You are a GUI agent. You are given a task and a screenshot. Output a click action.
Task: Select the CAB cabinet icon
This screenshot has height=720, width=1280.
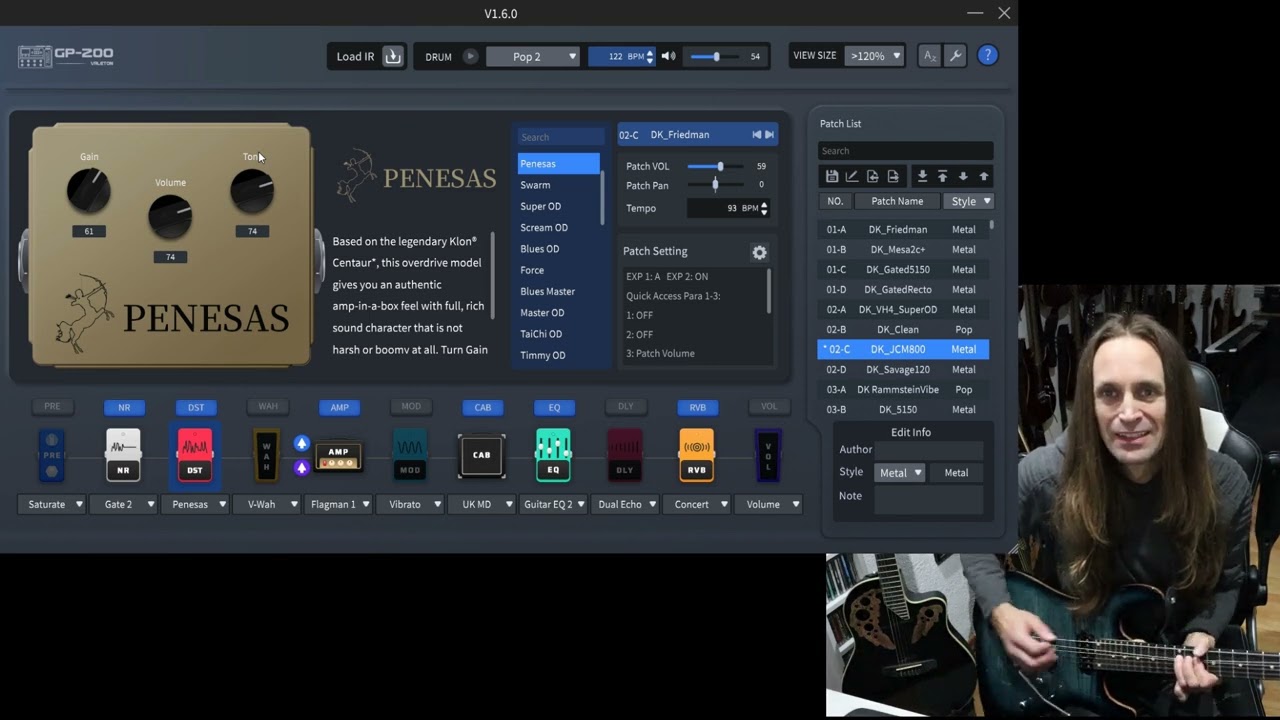coord(481,455)
